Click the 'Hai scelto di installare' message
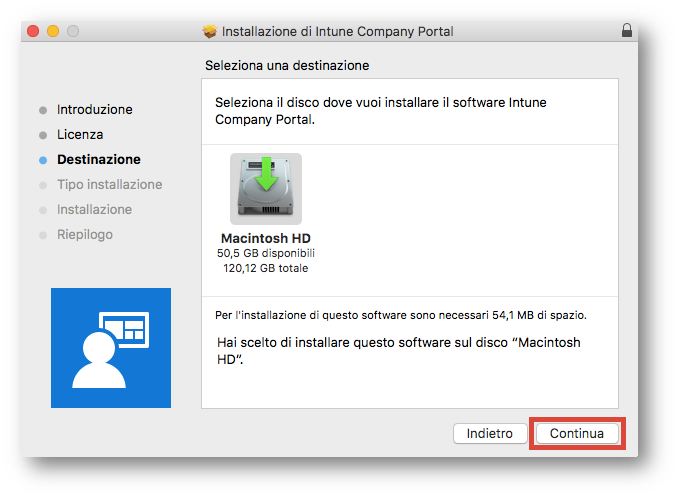The image size is (680, 499). pyautogui.click(x=399, y=351)
